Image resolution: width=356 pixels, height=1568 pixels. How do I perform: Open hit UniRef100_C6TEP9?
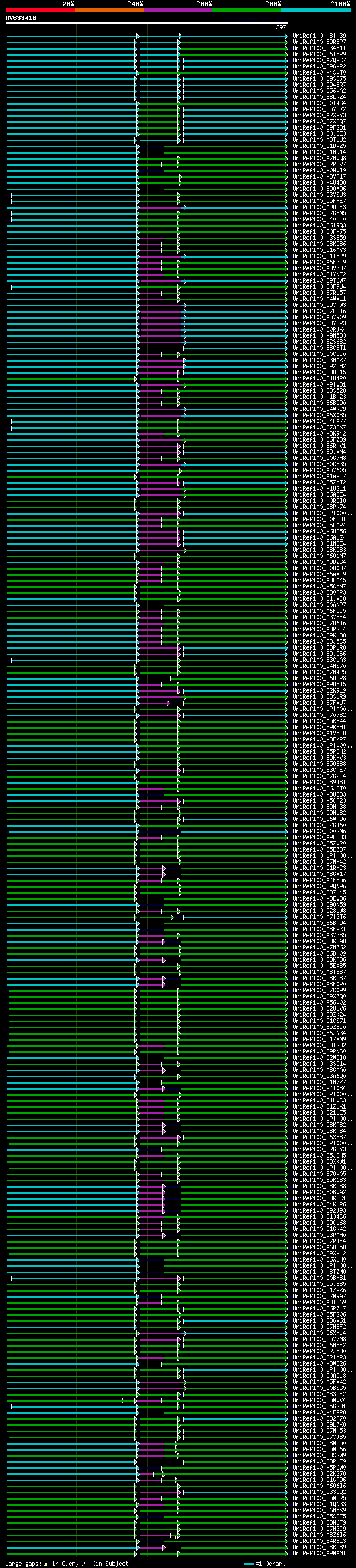click(x=319, y=54)
